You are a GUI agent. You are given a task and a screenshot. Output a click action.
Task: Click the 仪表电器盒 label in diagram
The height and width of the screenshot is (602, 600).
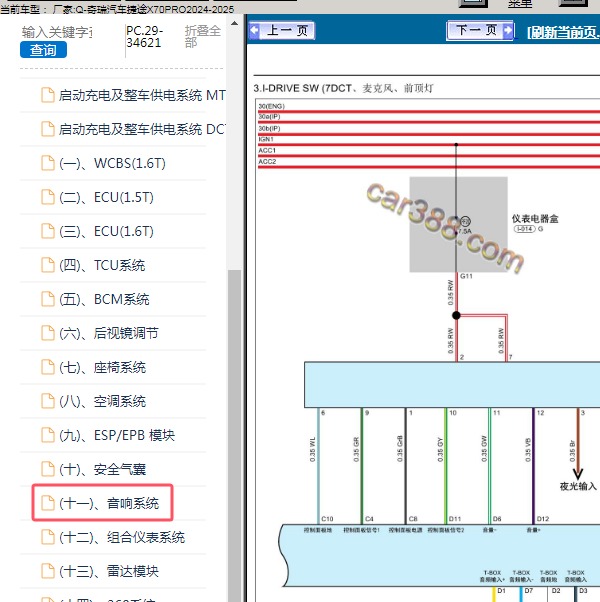[x=535, y=219]
